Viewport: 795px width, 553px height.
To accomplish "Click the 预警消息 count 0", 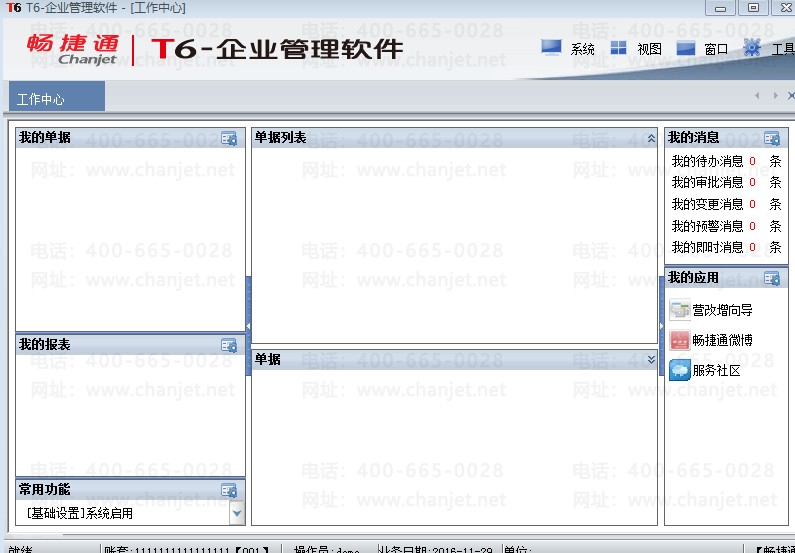I will tap(752, 226).
